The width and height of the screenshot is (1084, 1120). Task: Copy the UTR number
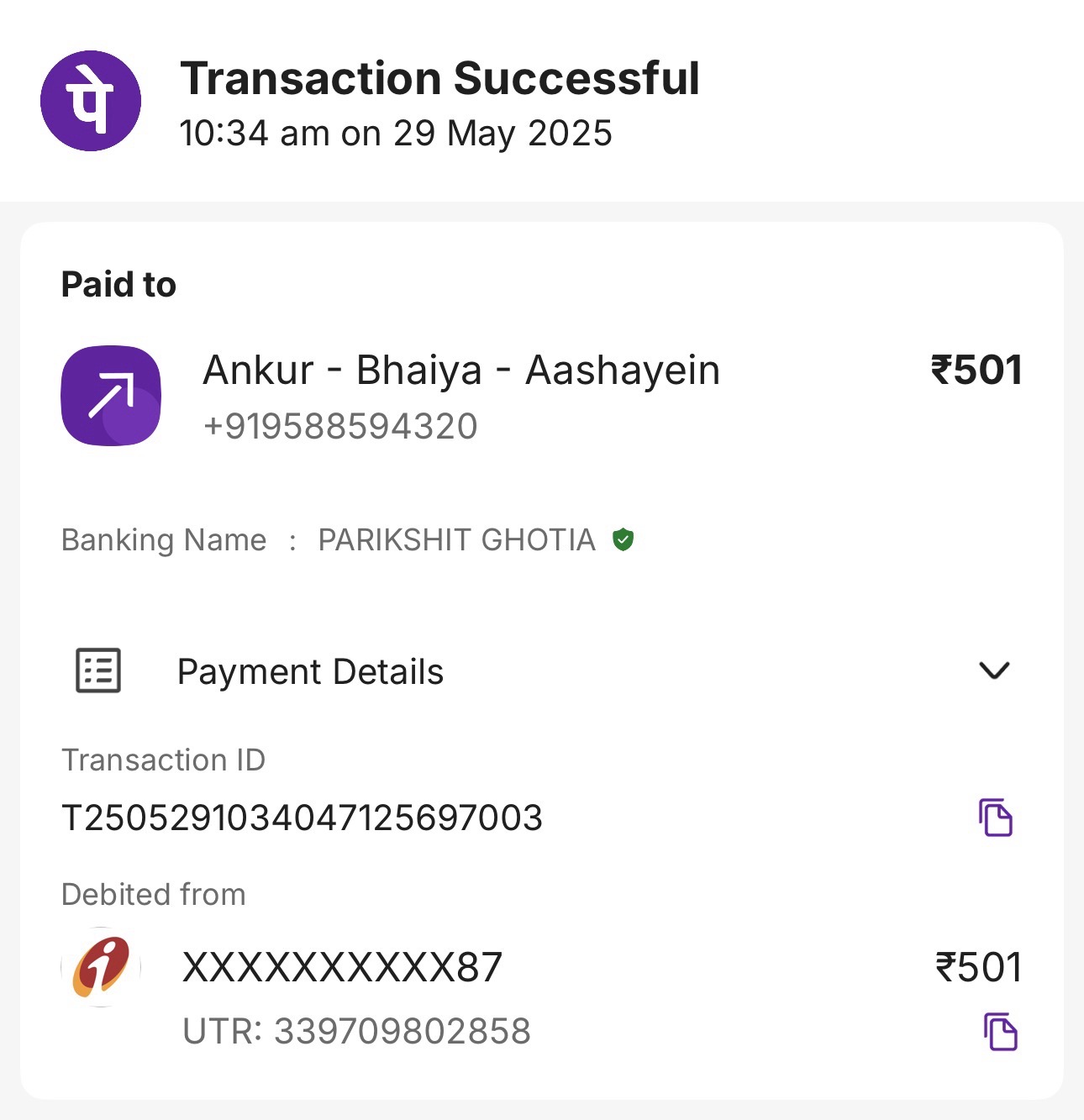[1000, 1032]
